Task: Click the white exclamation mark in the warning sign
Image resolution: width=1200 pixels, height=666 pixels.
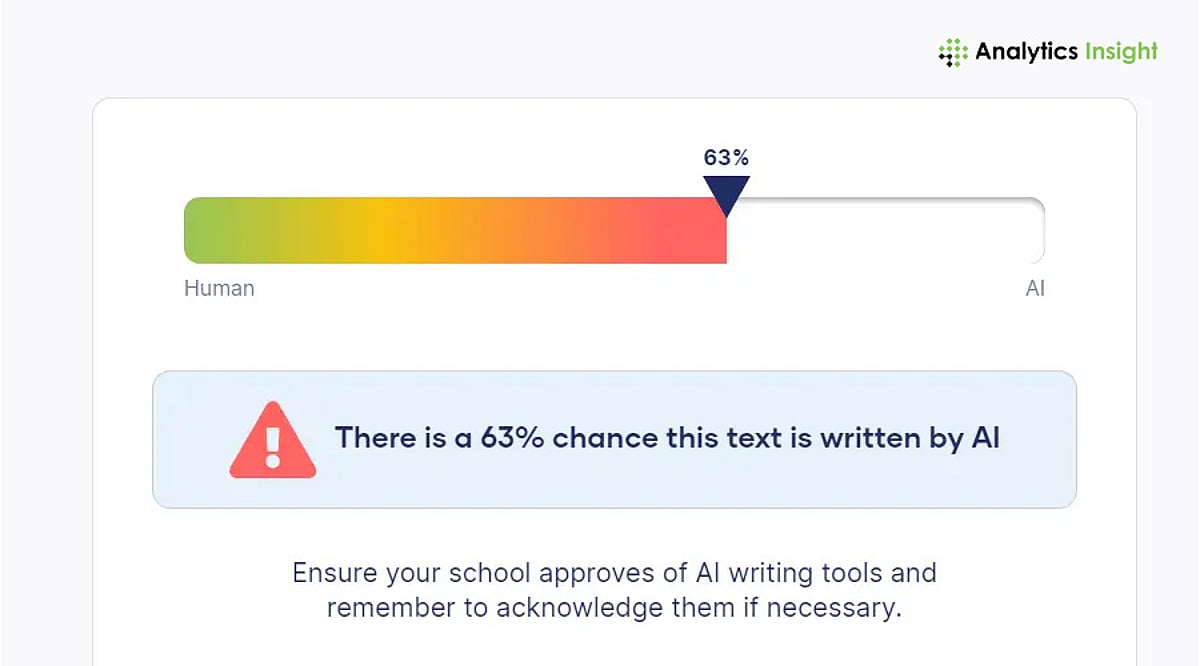Action: click(272, 446)
